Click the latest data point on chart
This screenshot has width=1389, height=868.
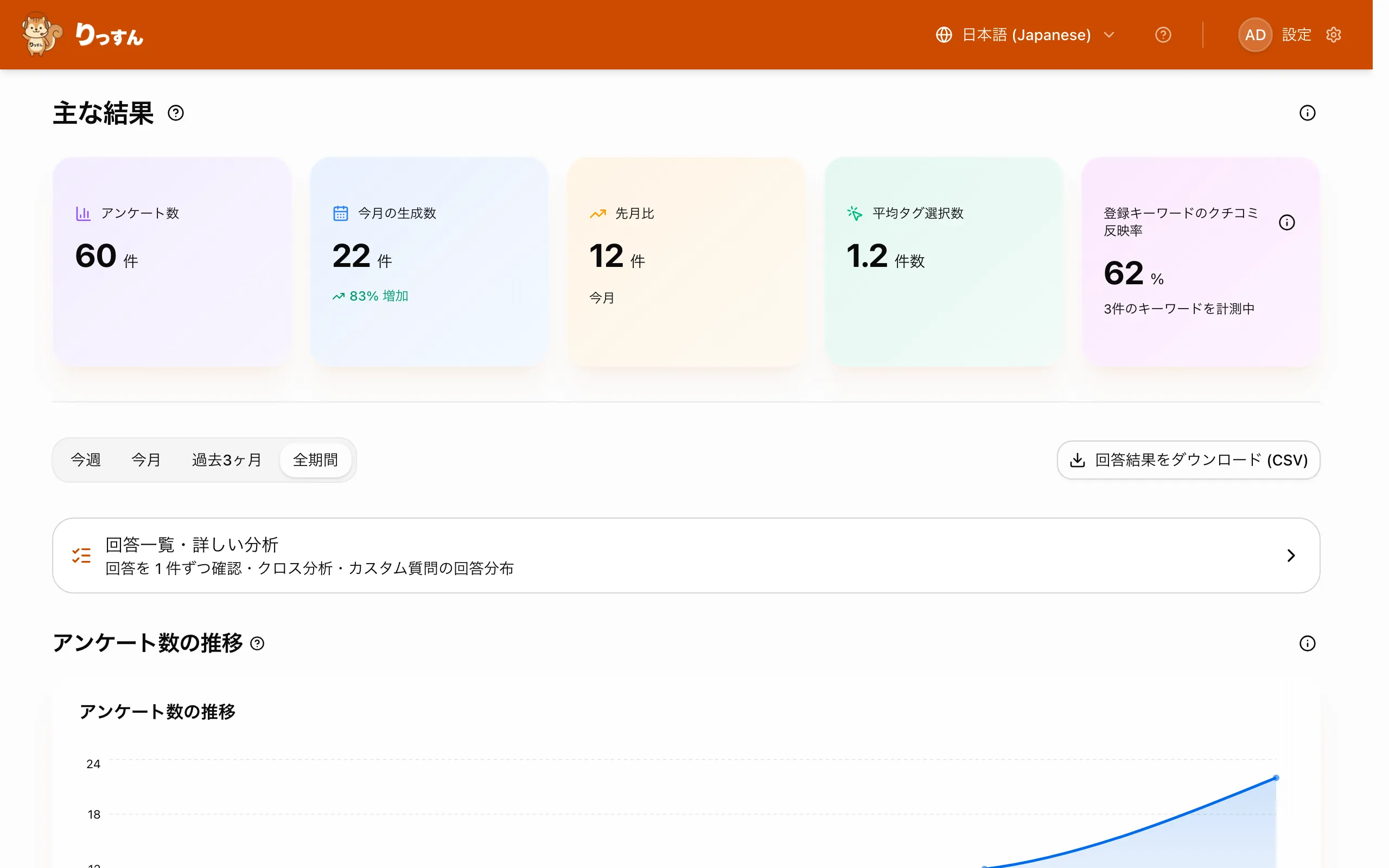tap(1276, 778)
